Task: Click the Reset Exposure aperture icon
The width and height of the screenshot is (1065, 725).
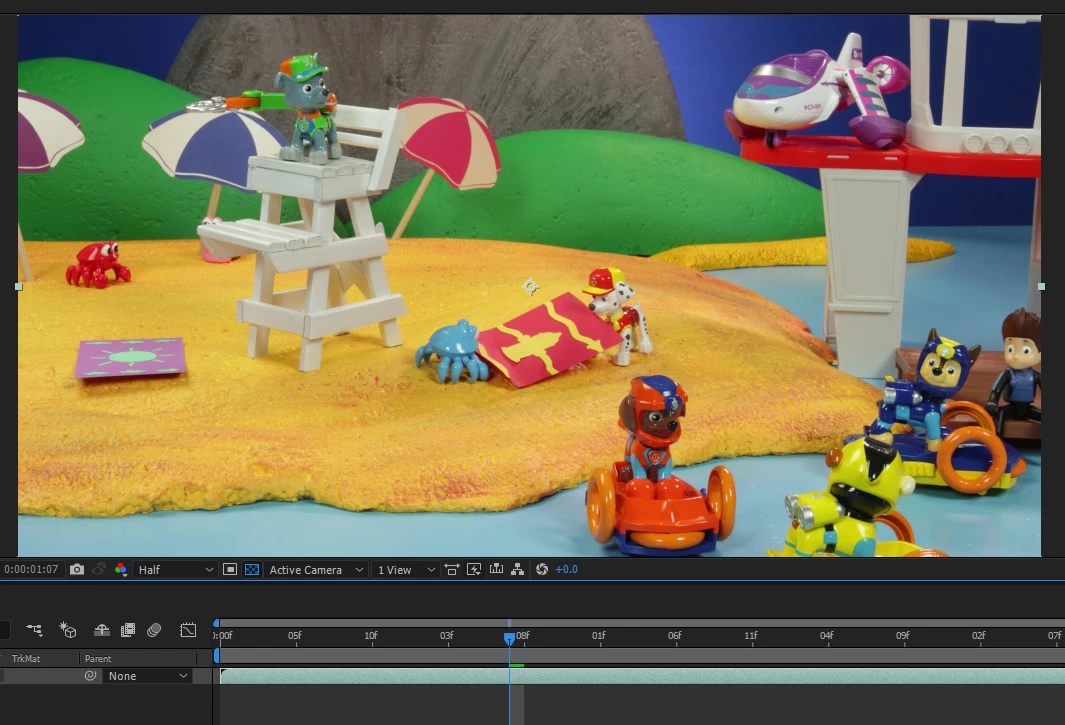Action: [541, 569]
